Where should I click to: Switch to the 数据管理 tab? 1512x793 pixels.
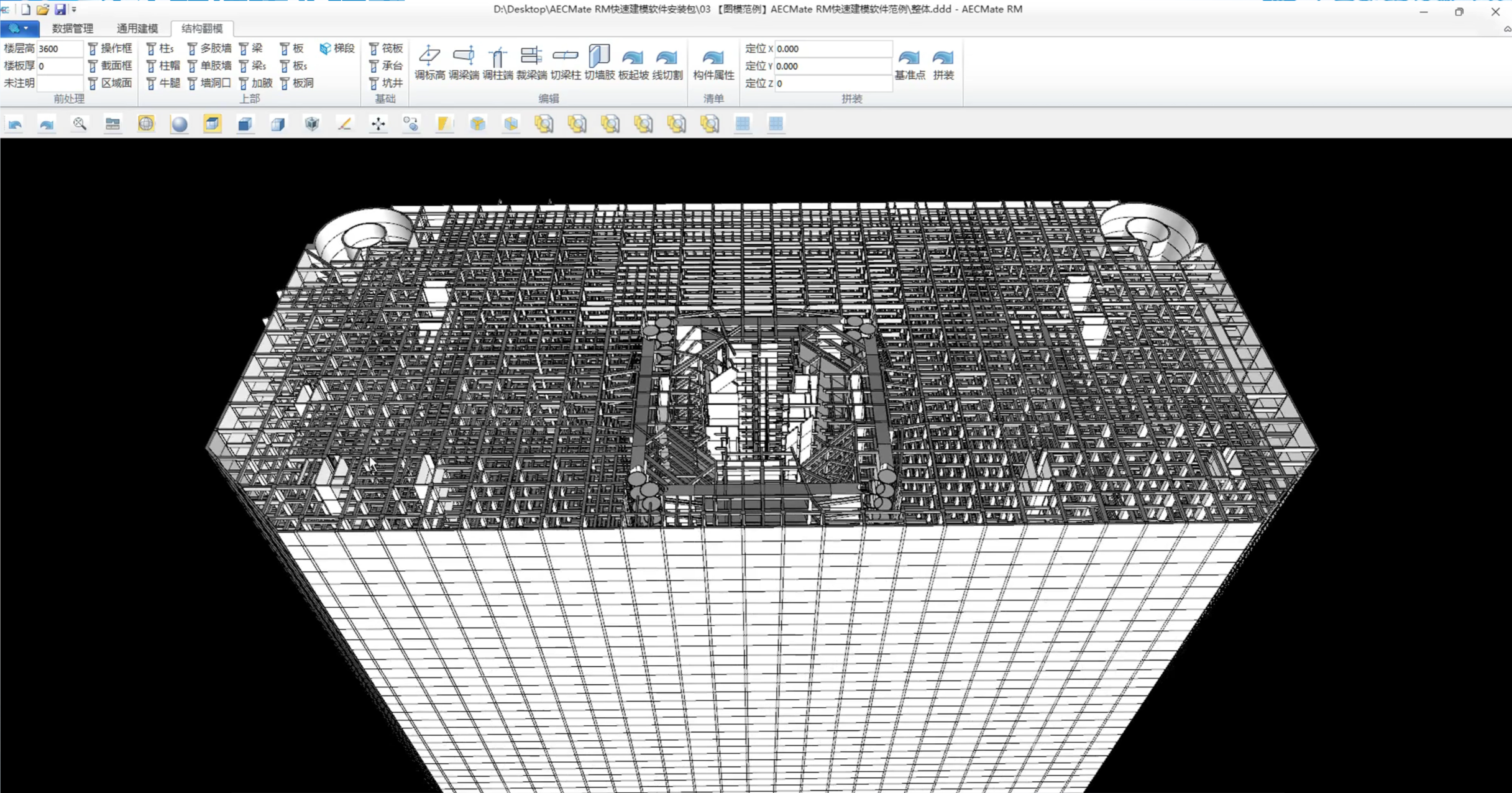(73, 28)
